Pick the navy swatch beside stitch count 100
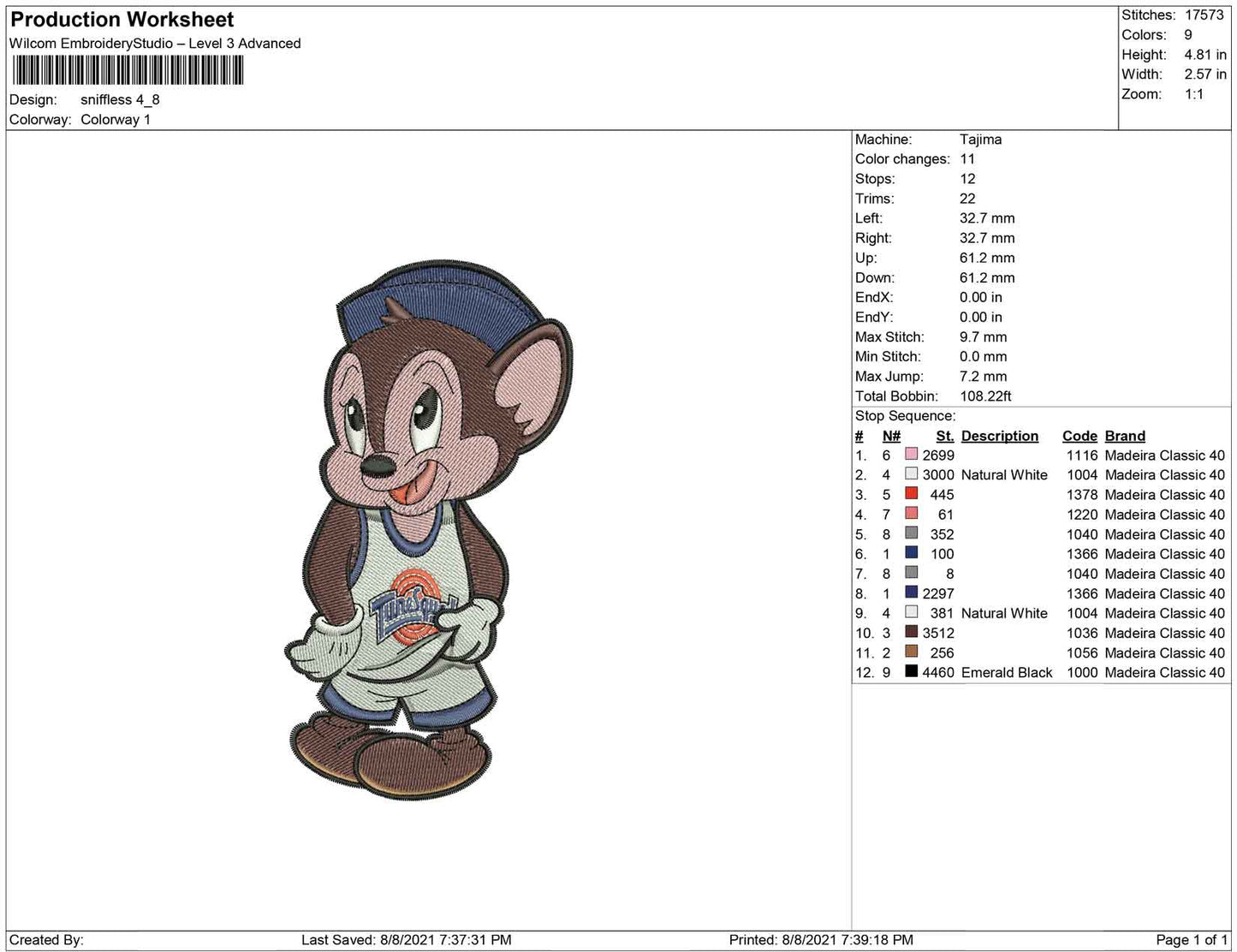Viewport: 1237px width, 952px height. point(911,553)
